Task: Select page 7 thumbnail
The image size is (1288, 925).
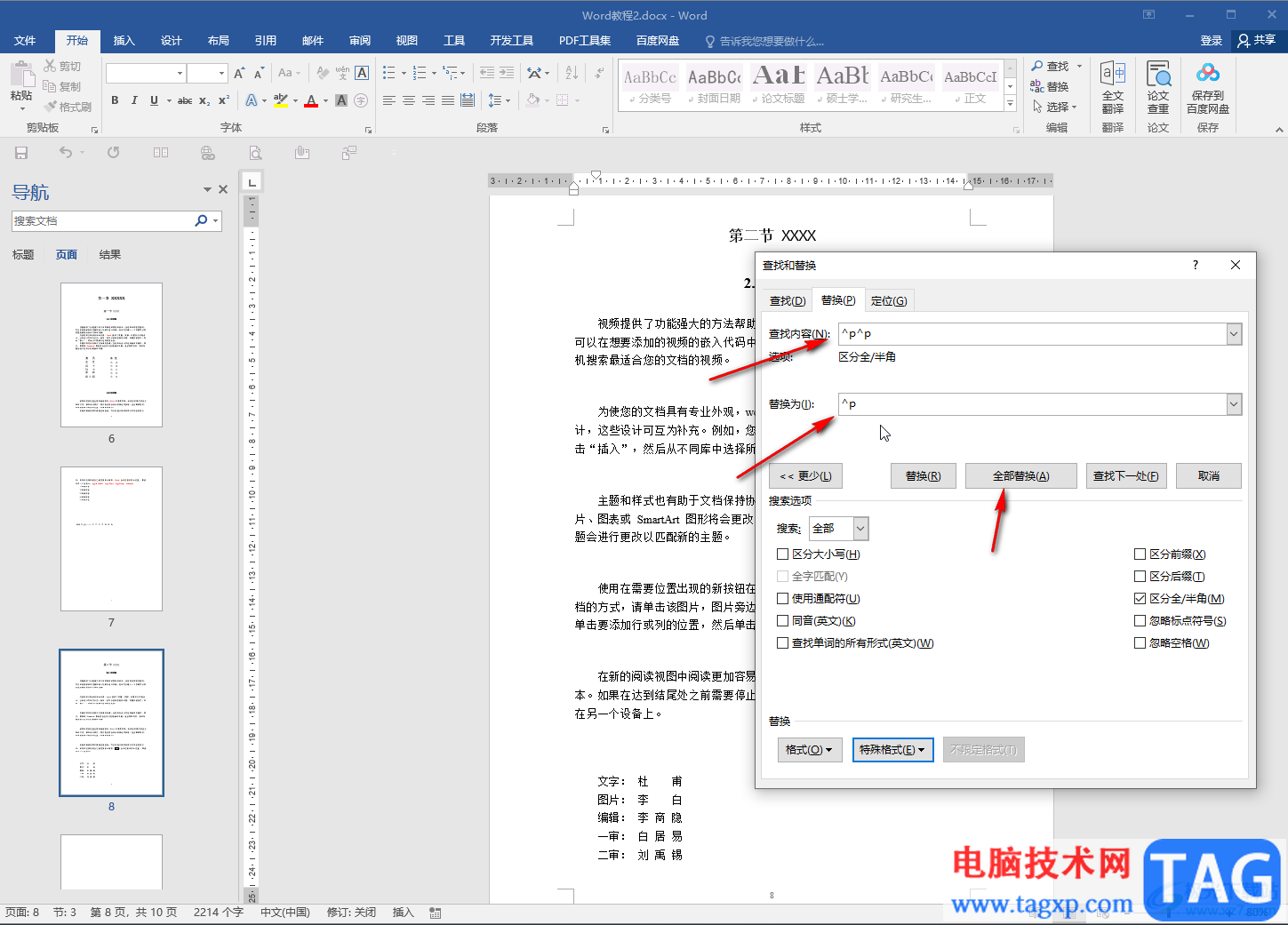Action: tap(111, 538)
